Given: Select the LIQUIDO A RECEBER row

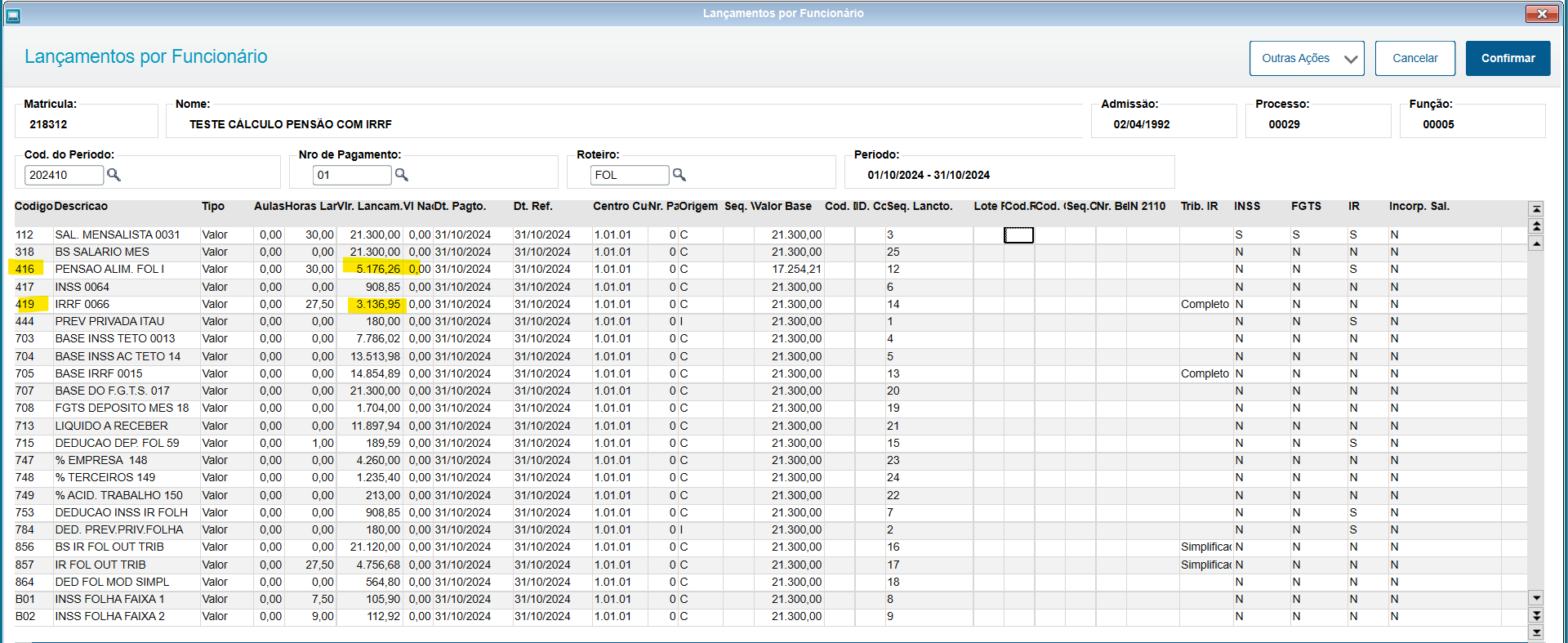Looking at the screenshot, I should click(x=771, y=426).
